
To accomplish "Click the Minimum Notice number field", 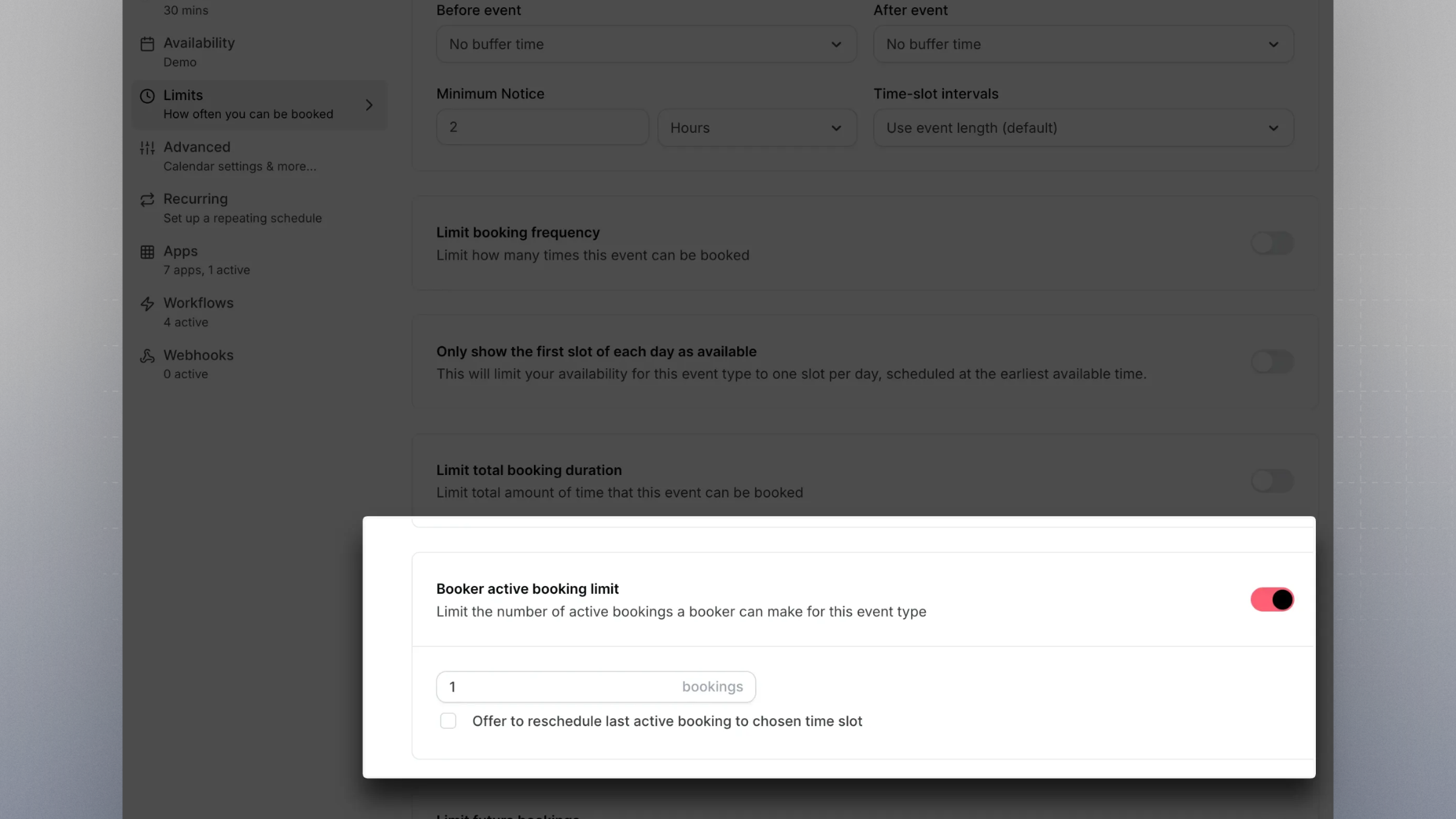I will click(x=542, y=127).
